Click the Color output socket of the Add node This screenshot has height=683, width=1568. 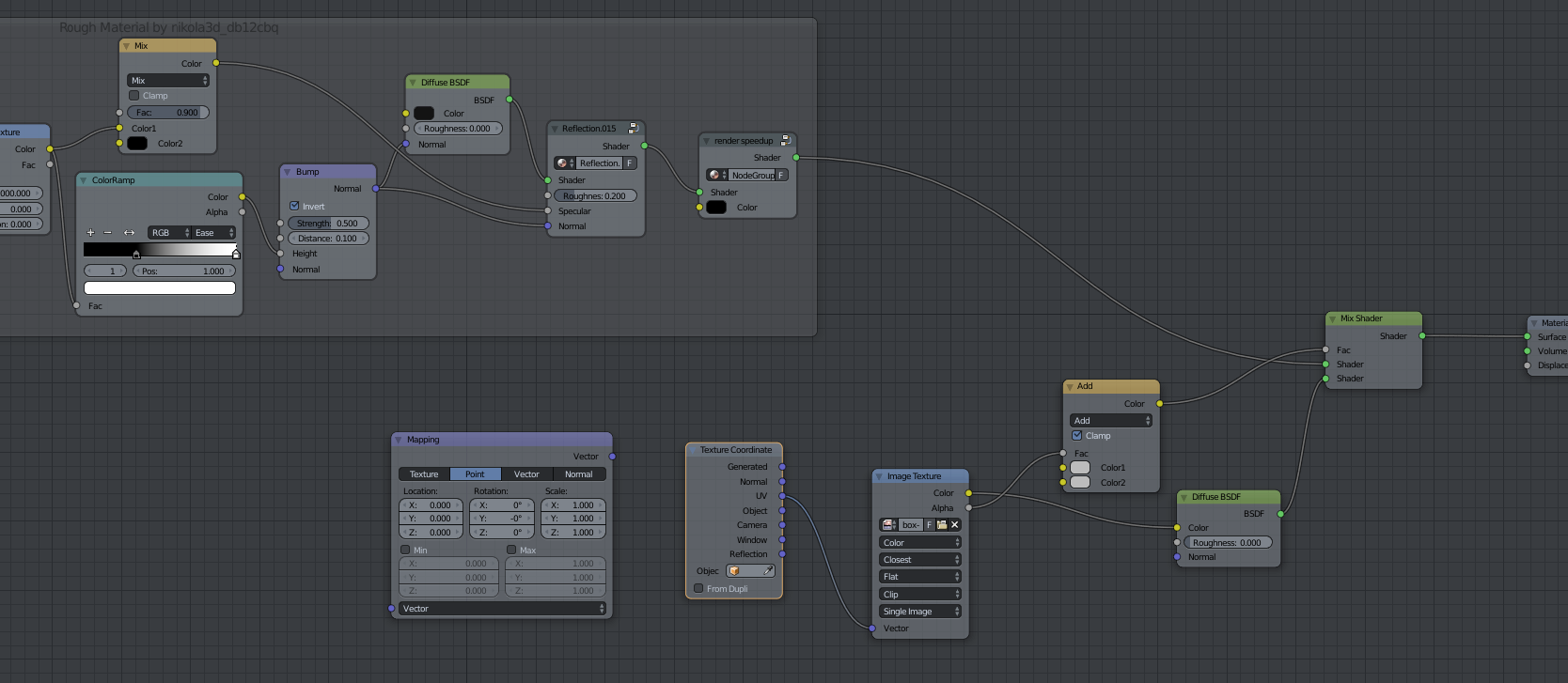point(1159,404)
